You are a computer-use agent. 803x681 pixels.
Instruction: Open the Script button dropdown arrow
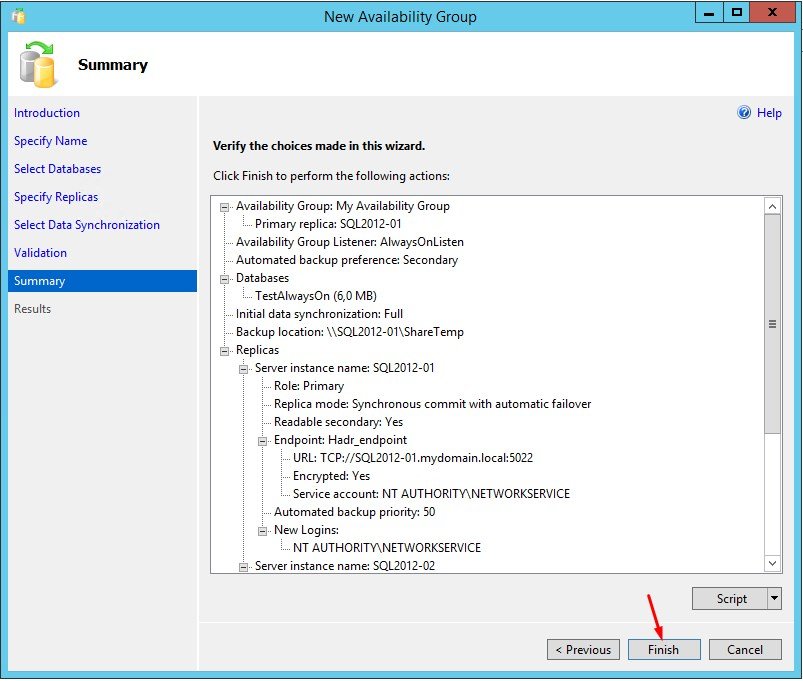tap(773, 598)
